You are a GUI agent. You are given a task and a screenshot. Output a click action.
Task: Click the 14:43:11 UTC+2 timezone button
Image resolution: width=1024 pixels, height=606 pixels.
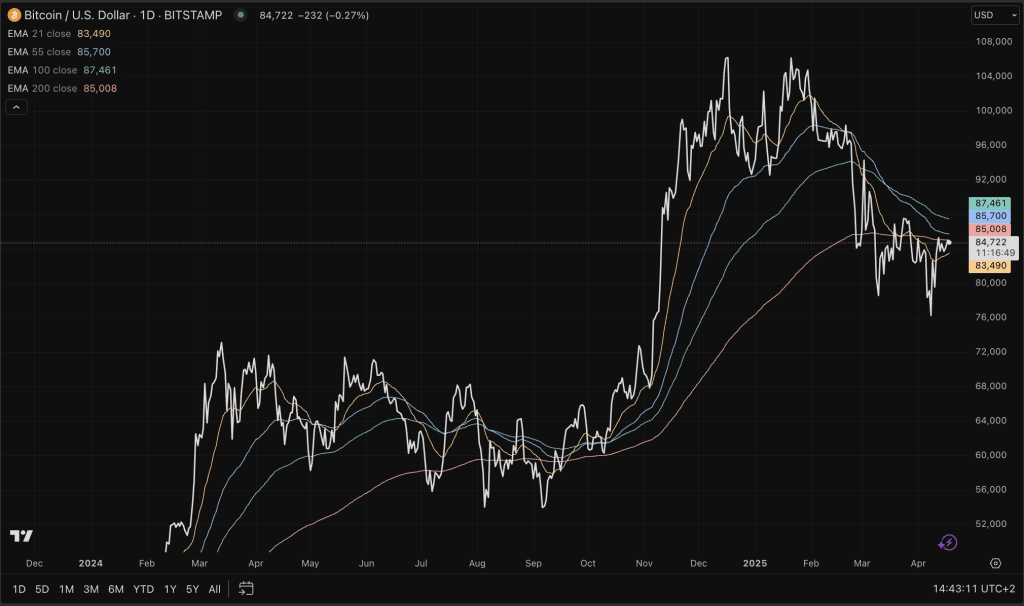(974, 589)
